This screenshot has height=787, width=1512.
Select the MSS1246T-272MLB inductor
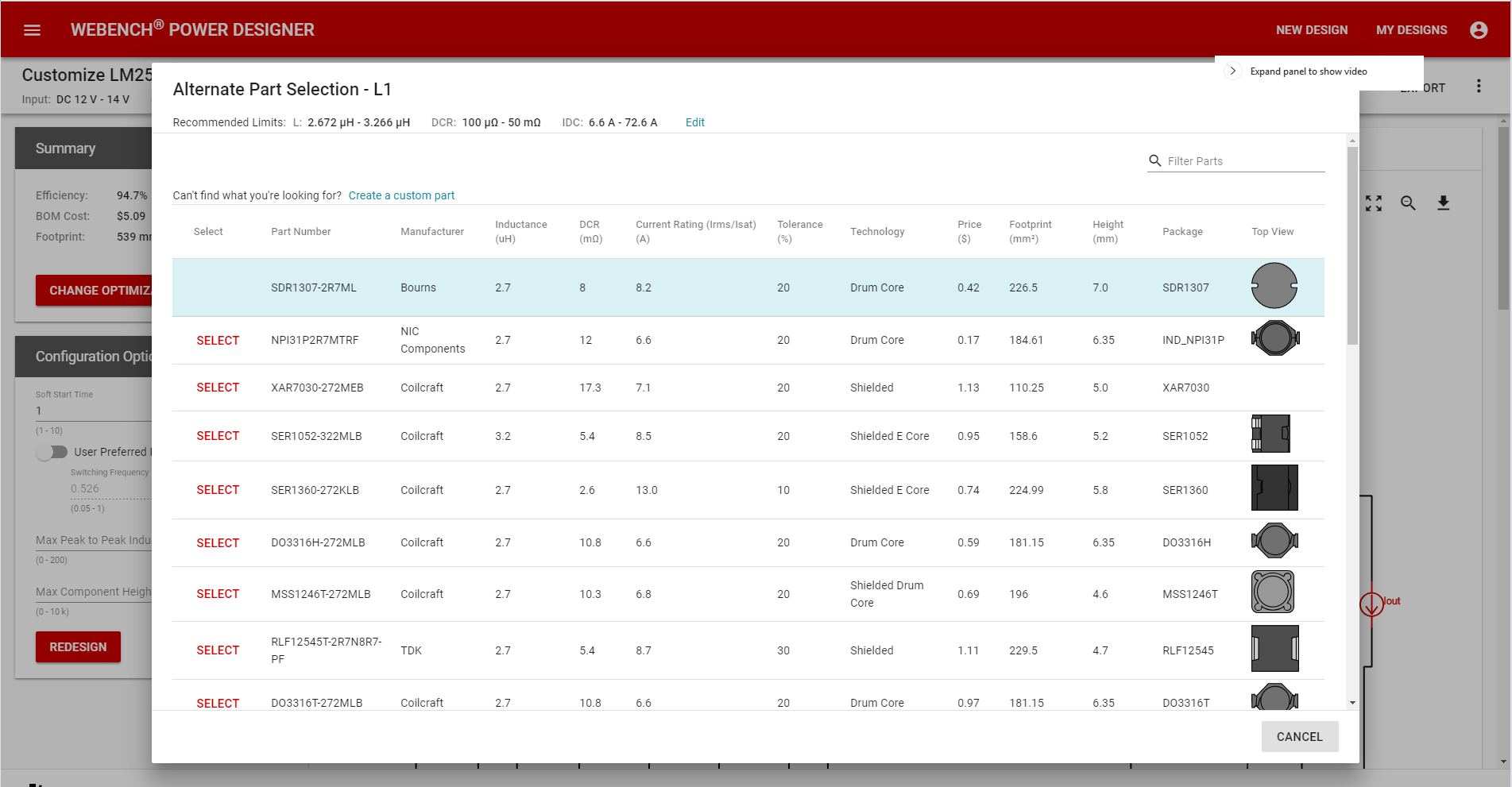pyautogui.click(x=218, y=594)
